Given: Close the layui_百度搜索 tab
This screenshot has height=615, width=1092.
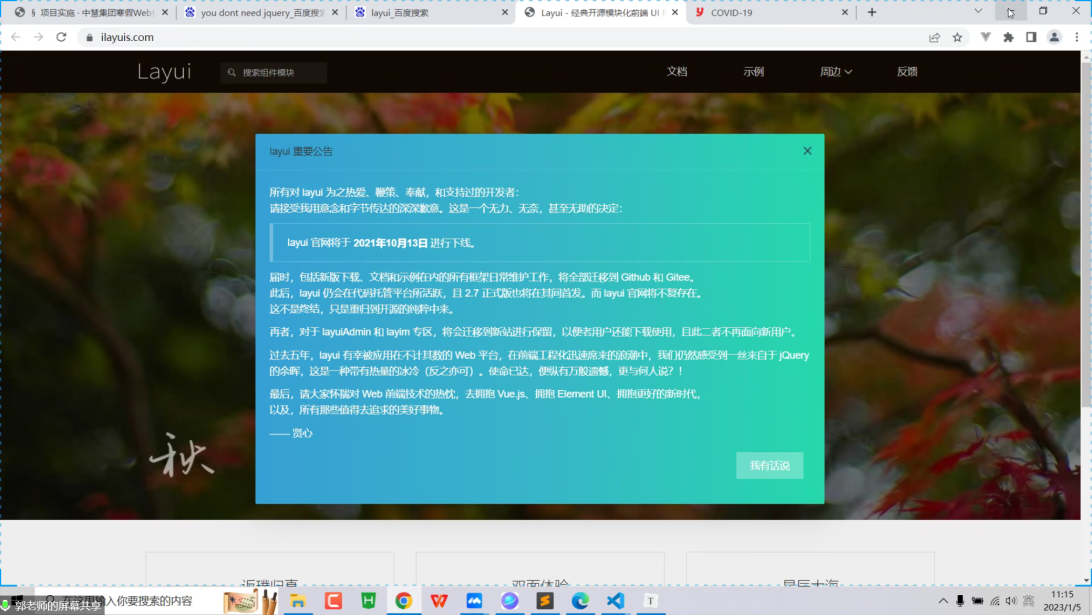Looking at the screenshot, I should tap(505, 13).
